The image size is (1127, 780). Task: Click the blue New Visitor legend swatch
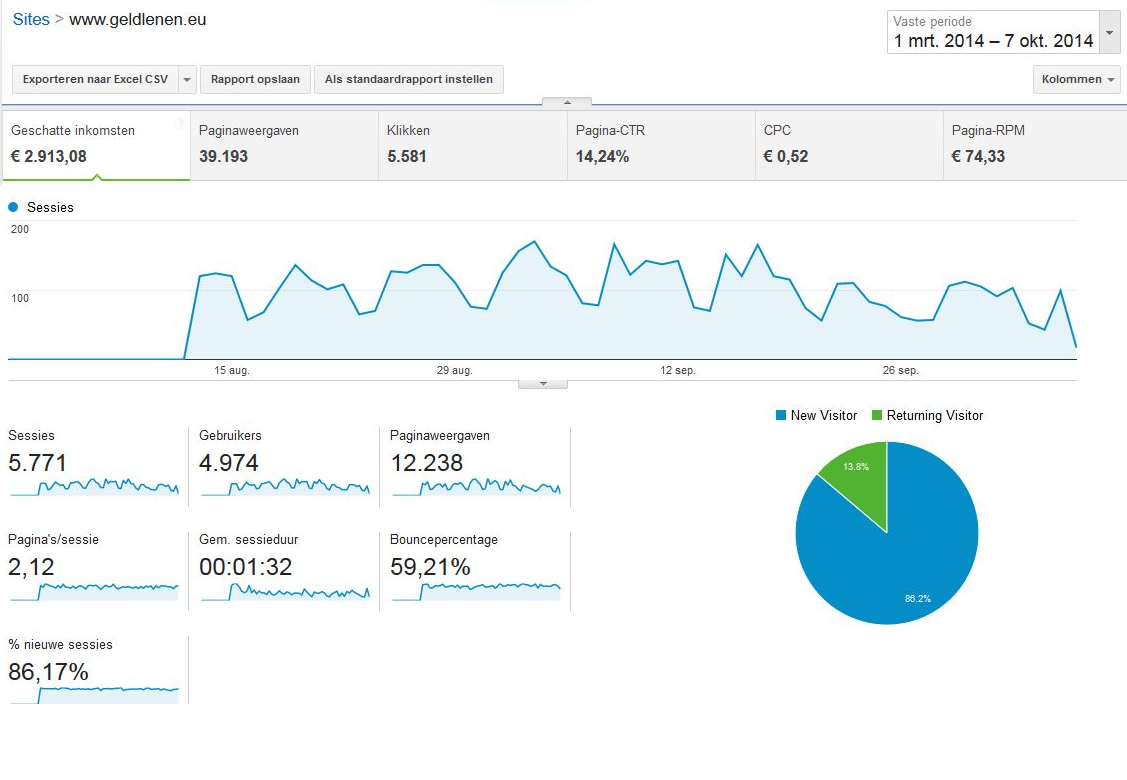point(781,416)
